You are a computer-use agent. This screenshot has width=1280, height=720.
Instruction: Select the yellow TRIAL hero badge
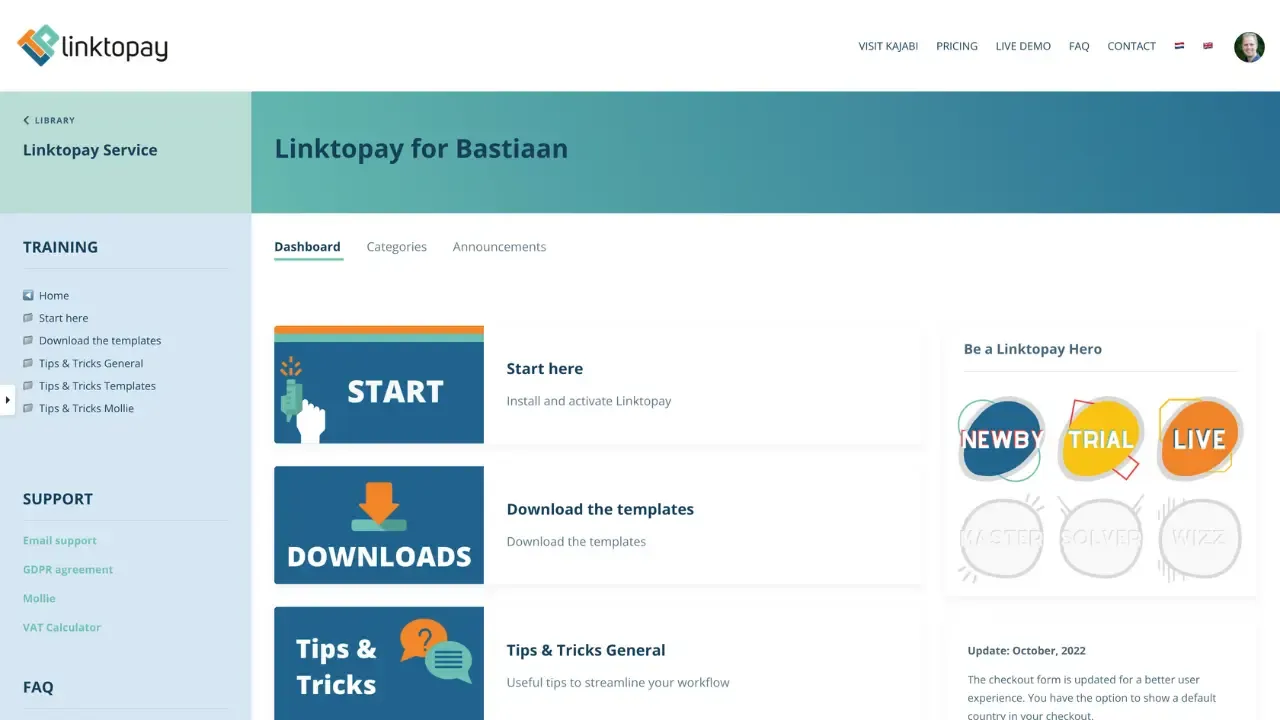pyautogui.click(x=1100, y=439)
